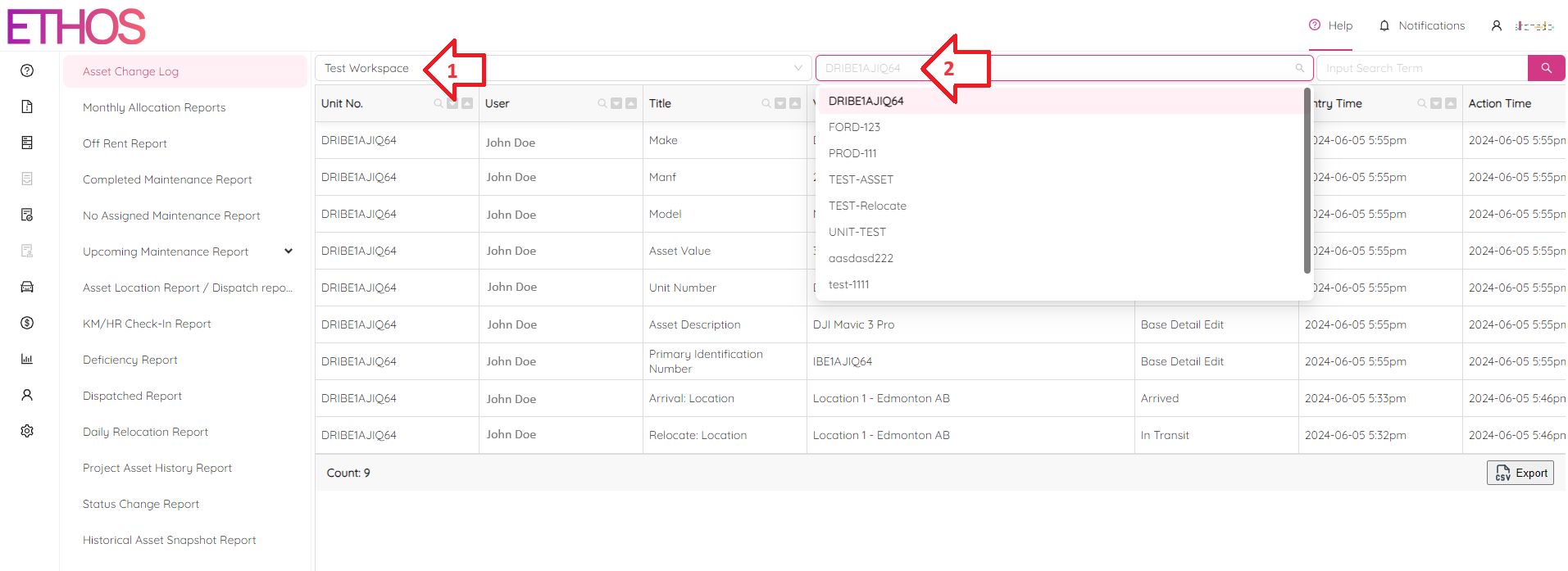Open Monthly Allocation Reports menu item
Viewport: 1568px width, 571px height.
[154, 107]
